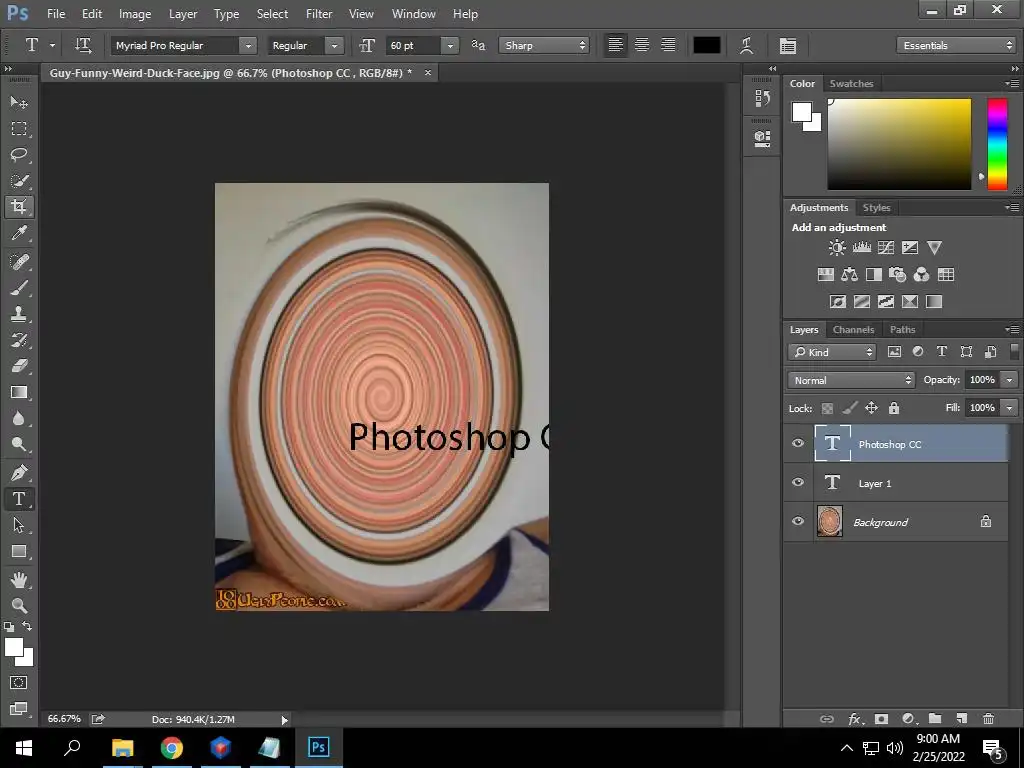
Task: Toggle the filter for type layers
Action: [x=941, y=351]
